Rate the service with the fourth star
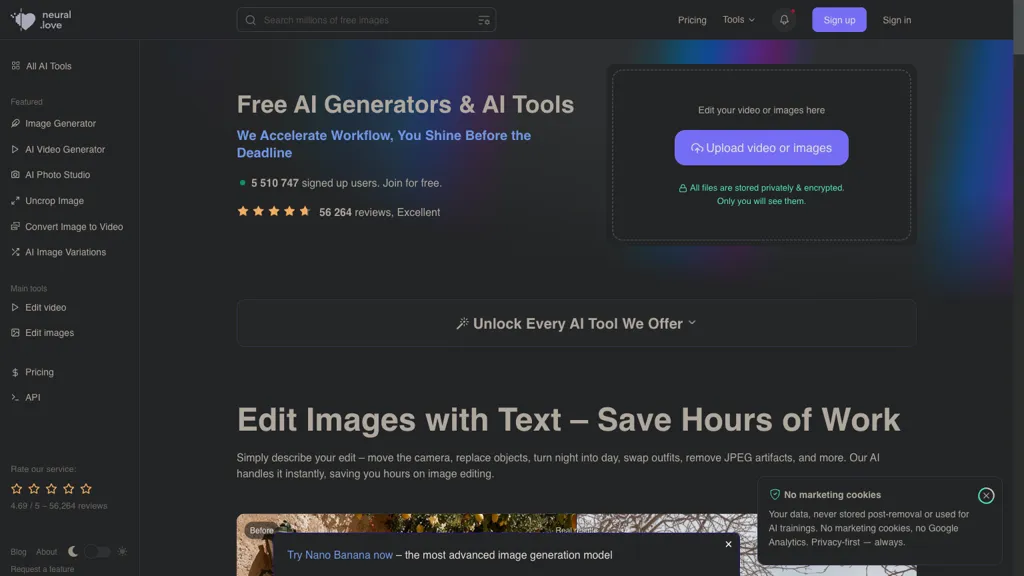Screen dimensions: 1024x576 coord(69,488)
